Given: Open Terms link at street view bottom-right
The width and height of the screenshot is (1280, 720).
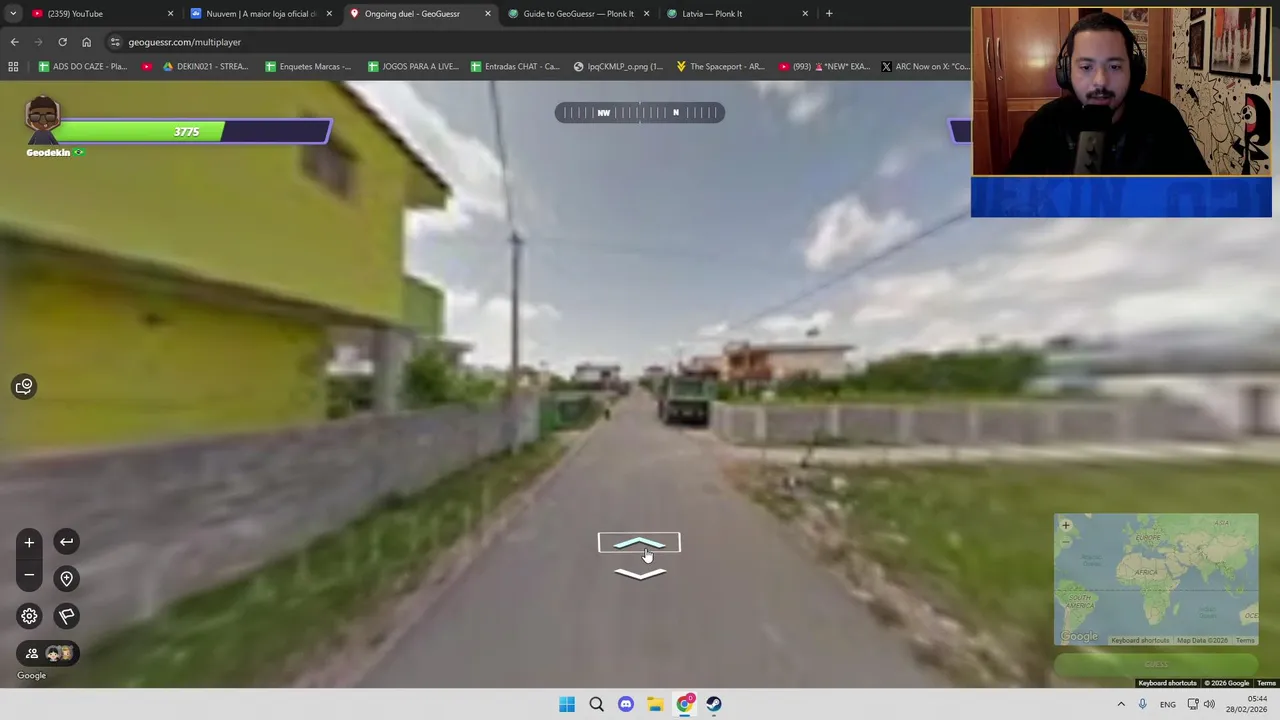Looking at the screenshot, I should pyautogui.click(x=1266, y=683).
